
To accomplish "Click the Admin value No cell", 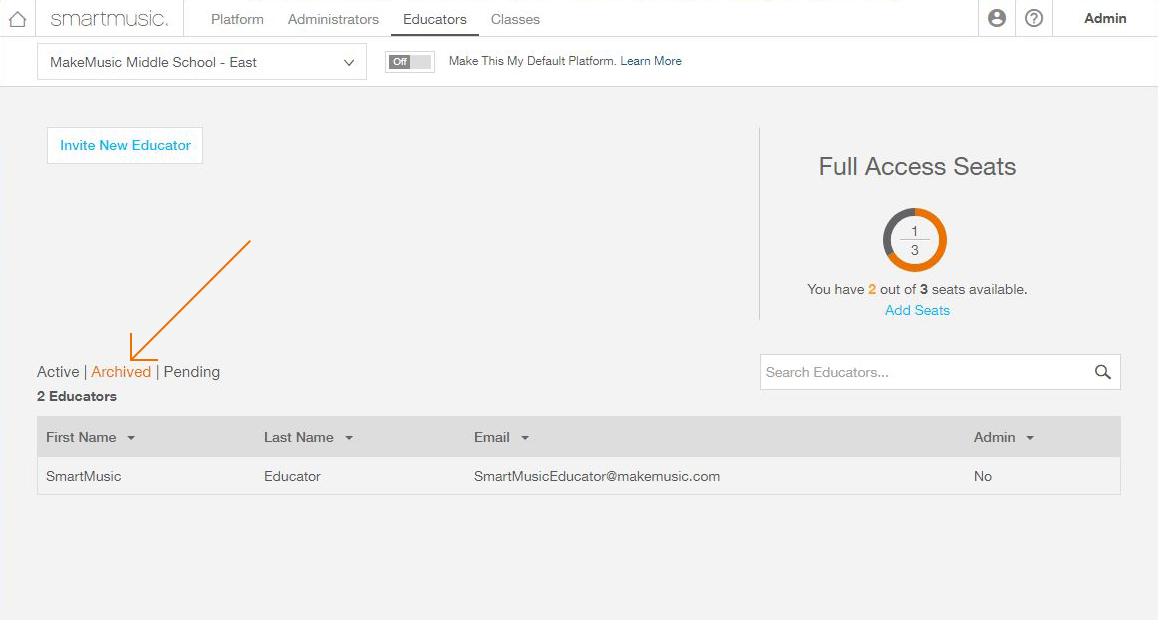I will tap(982, 476).
